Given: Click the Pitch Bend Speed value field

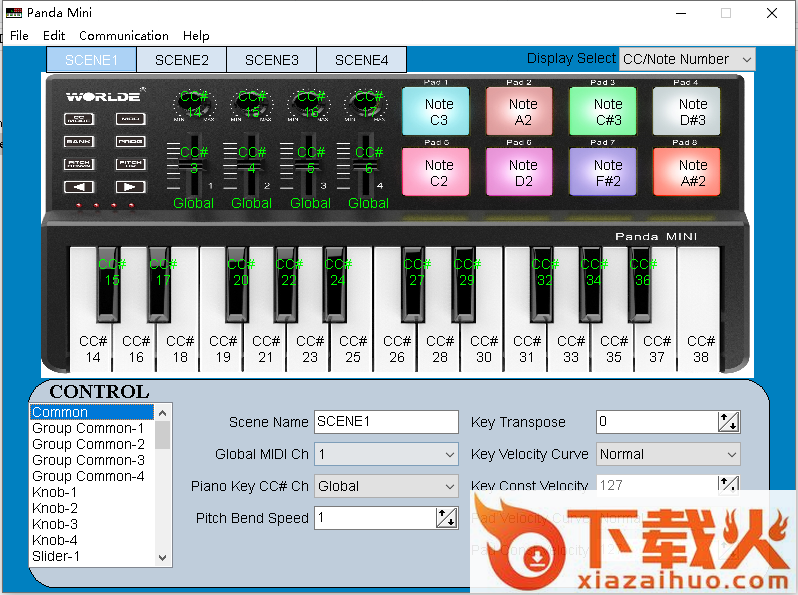Looking at the screenshot, I should pyautogui.click(x=375, y=518).
